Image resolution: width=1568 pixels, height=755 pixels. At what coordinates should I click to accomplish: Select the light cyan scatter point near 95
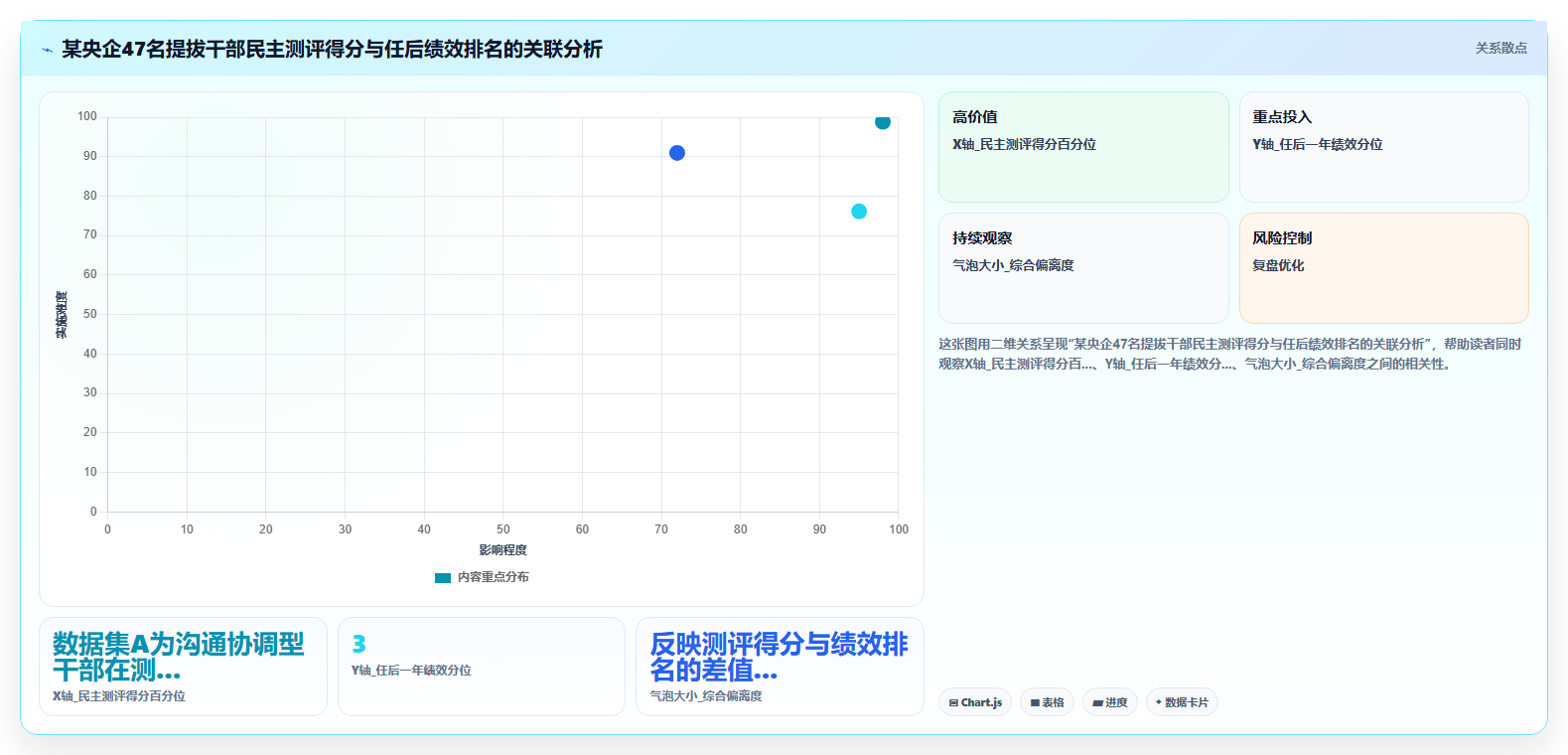pos(859,212)
